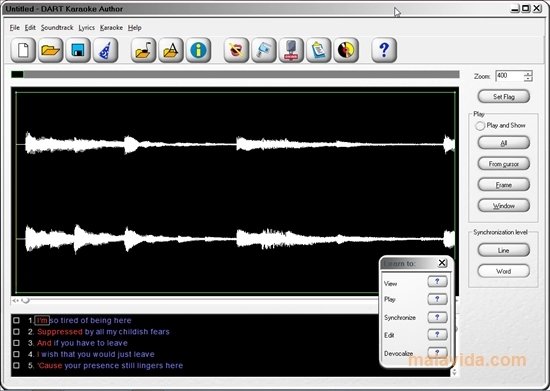Image resolution: width=550 pixels, height=391 pixels.
Task: Decrease Zoom value with the down arrow
Action: (x=528, y=79)
